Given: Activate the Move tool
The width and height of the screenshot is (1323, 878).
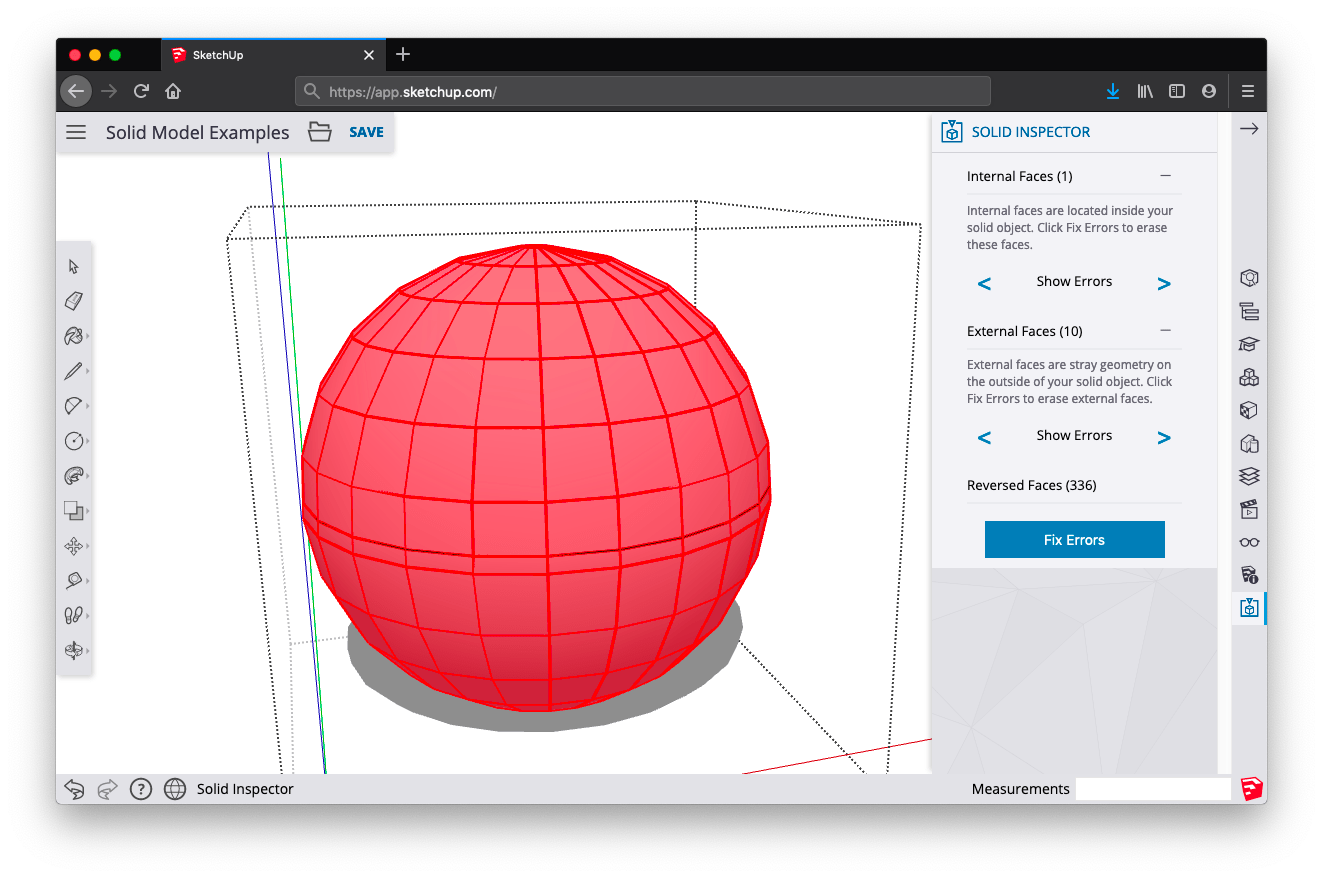Looking at the screenshot, I should click(73, 545).
